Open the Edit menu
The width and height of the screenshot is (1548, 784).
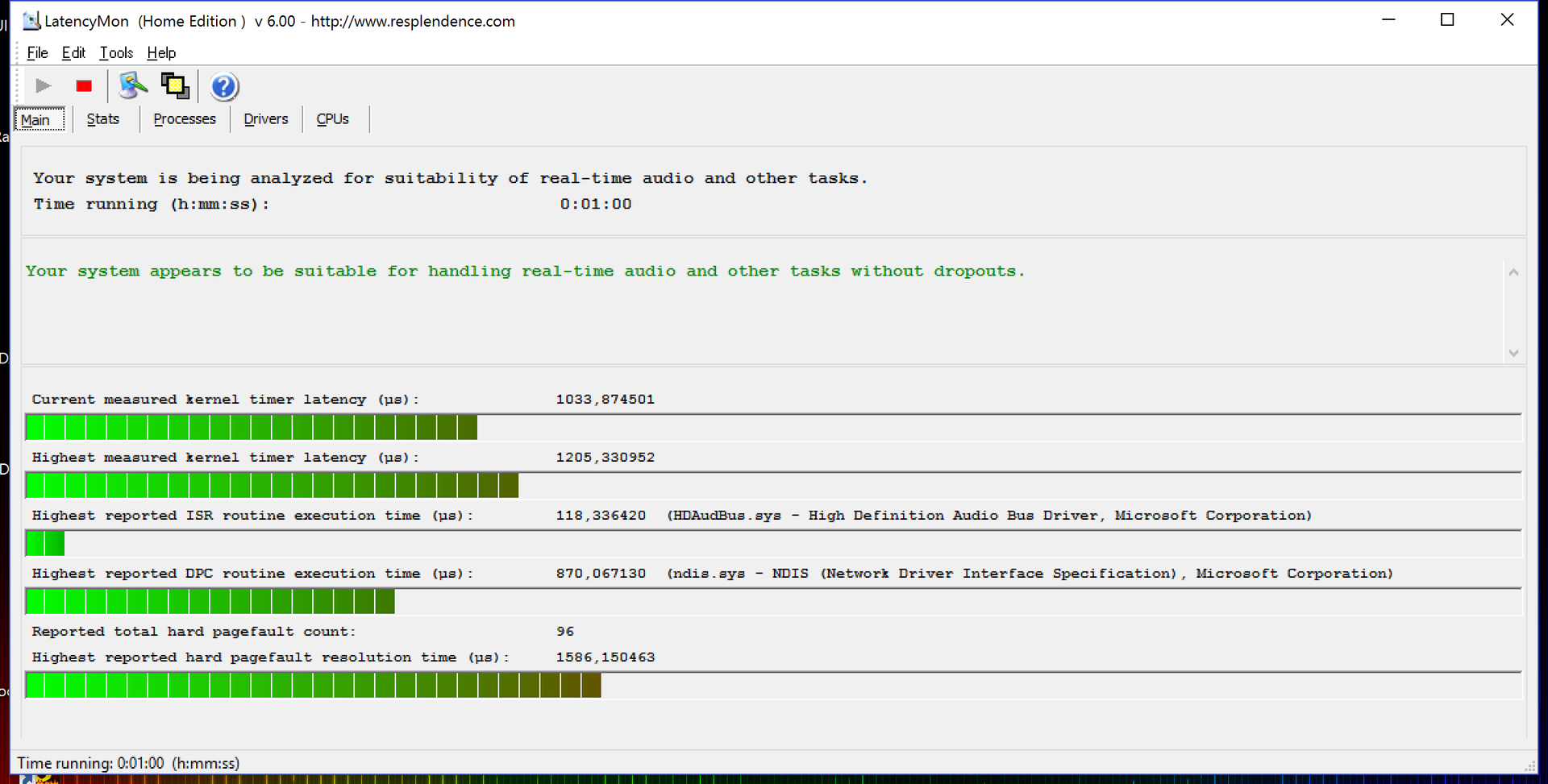[x=73, y=52]
